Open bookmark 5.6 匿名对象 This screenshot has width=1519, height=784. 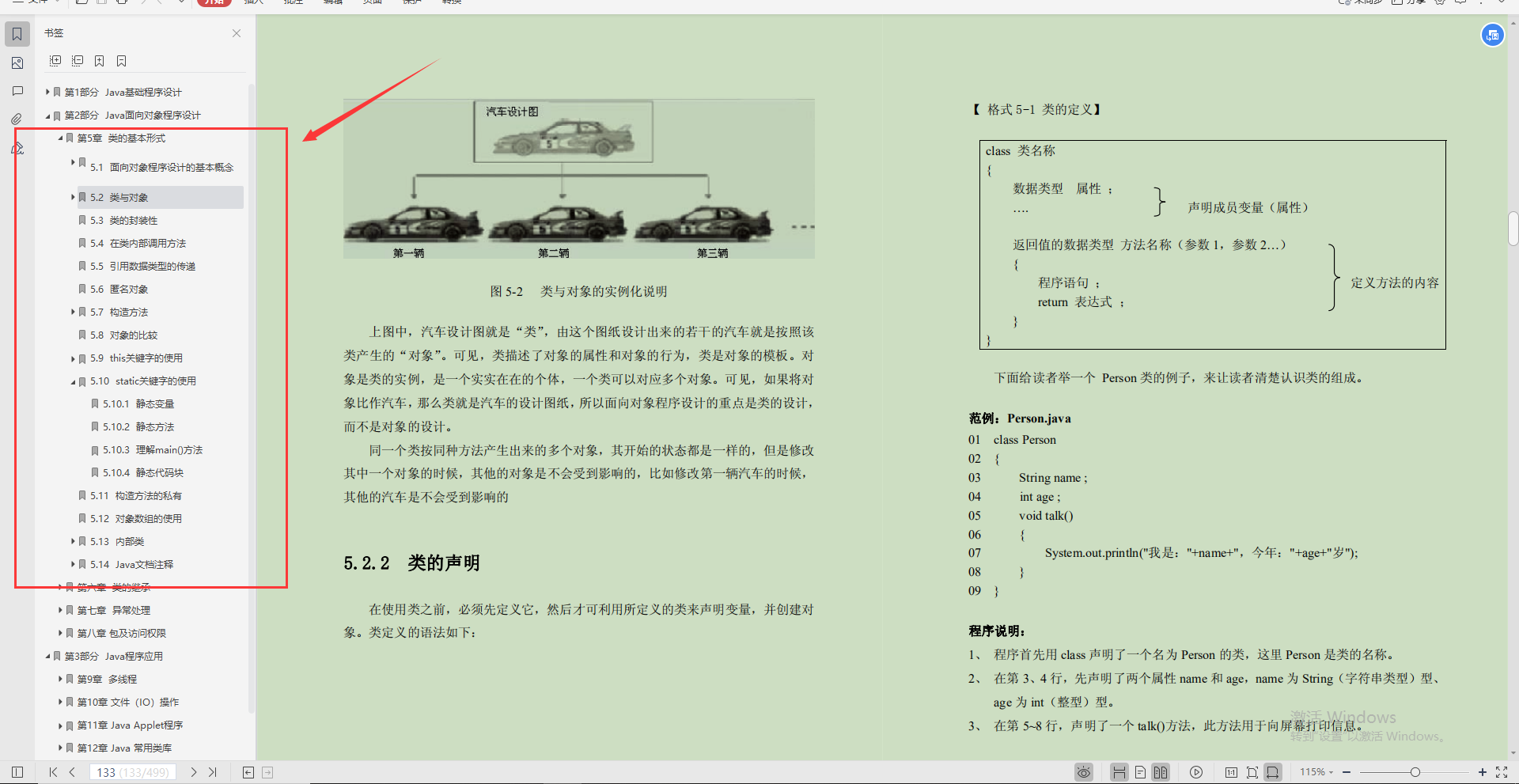tap(119, 290)
